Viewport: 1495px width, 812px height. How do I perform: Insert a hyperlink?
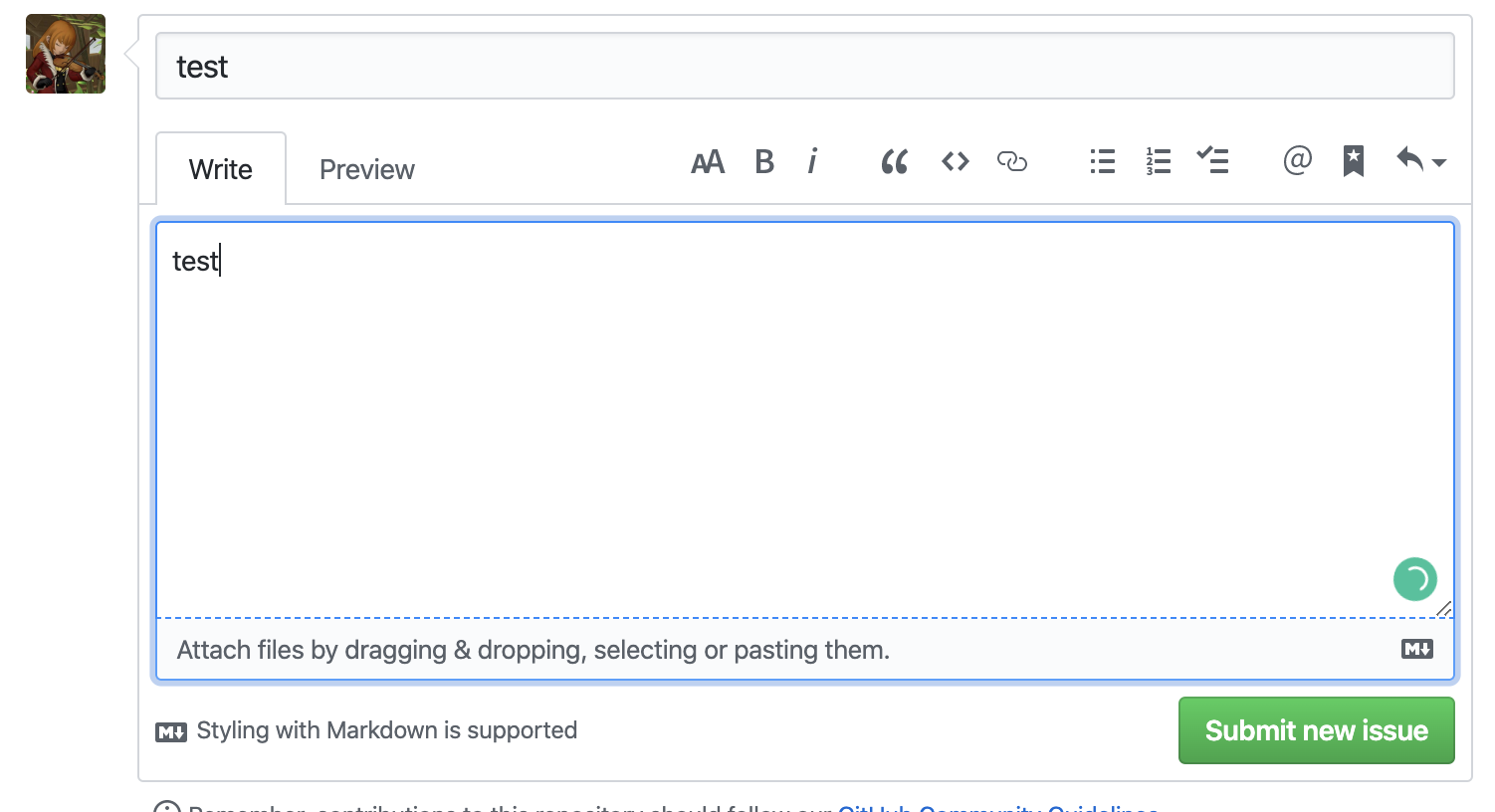(1012, 161)
